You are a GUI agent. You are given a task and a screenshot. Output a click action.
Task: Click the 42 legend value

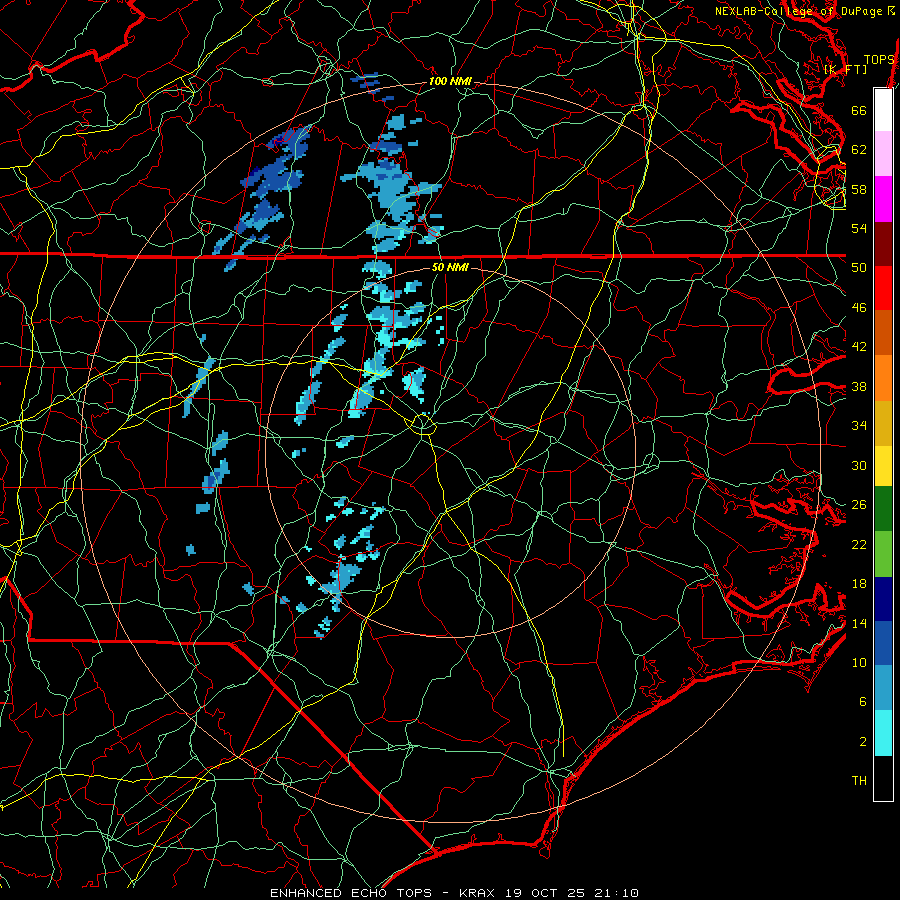coord(859,347)
